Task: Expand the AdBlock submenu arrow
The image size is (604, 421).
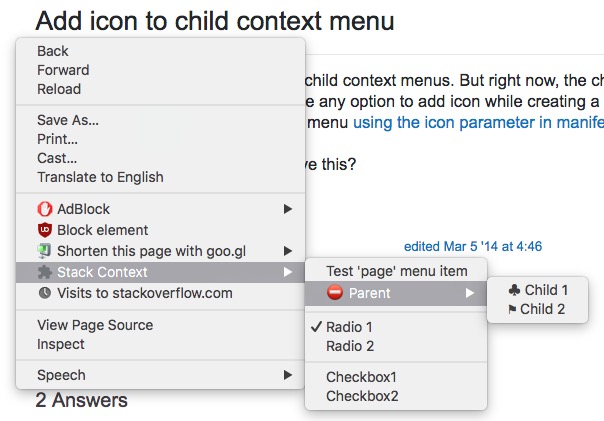Action: tap(288, 209)
